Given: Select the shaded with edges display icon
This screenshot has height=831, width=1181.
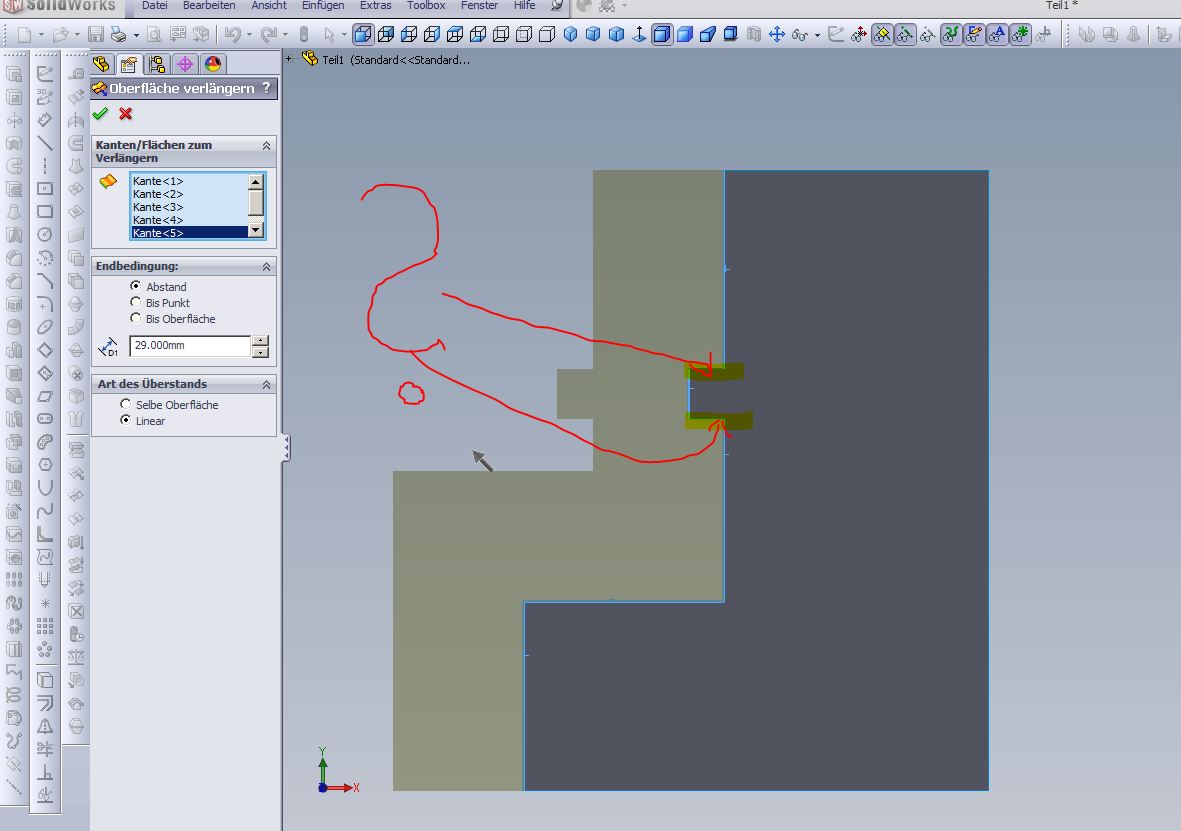Looking at the screenshot, I should coord(662,35).
